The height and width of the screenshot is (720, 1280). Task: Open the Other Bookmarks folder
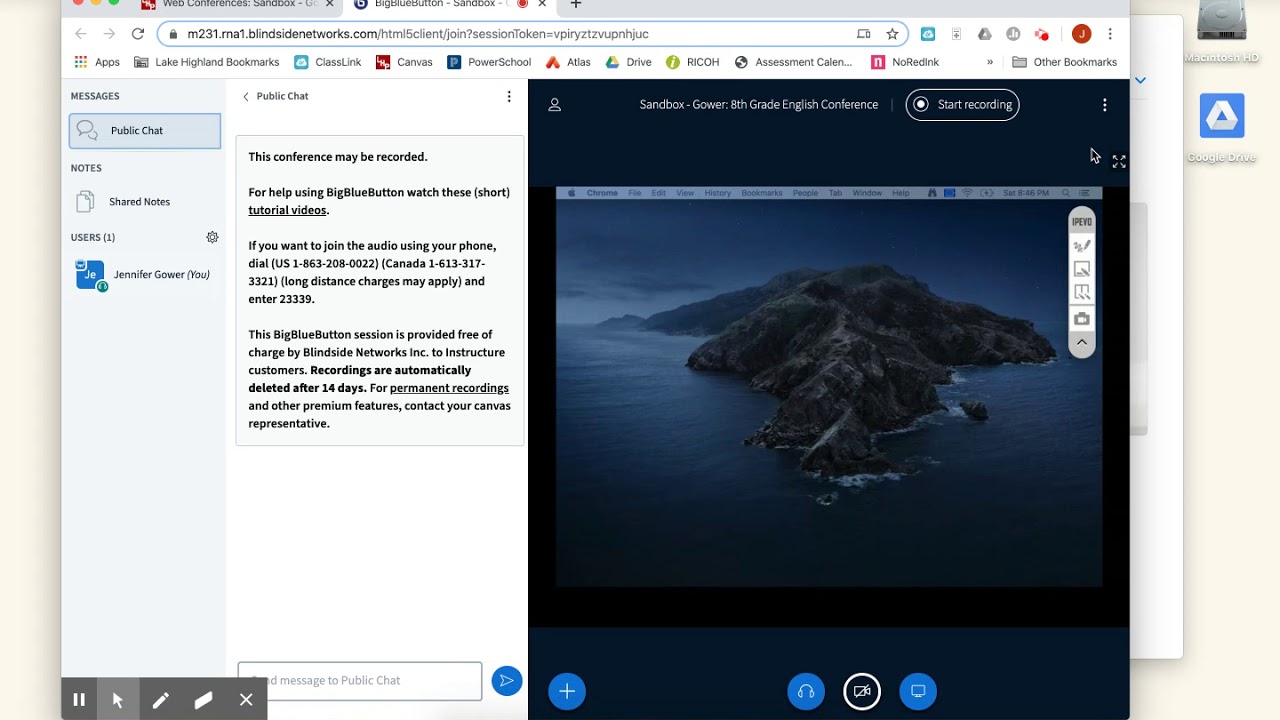1064,62
